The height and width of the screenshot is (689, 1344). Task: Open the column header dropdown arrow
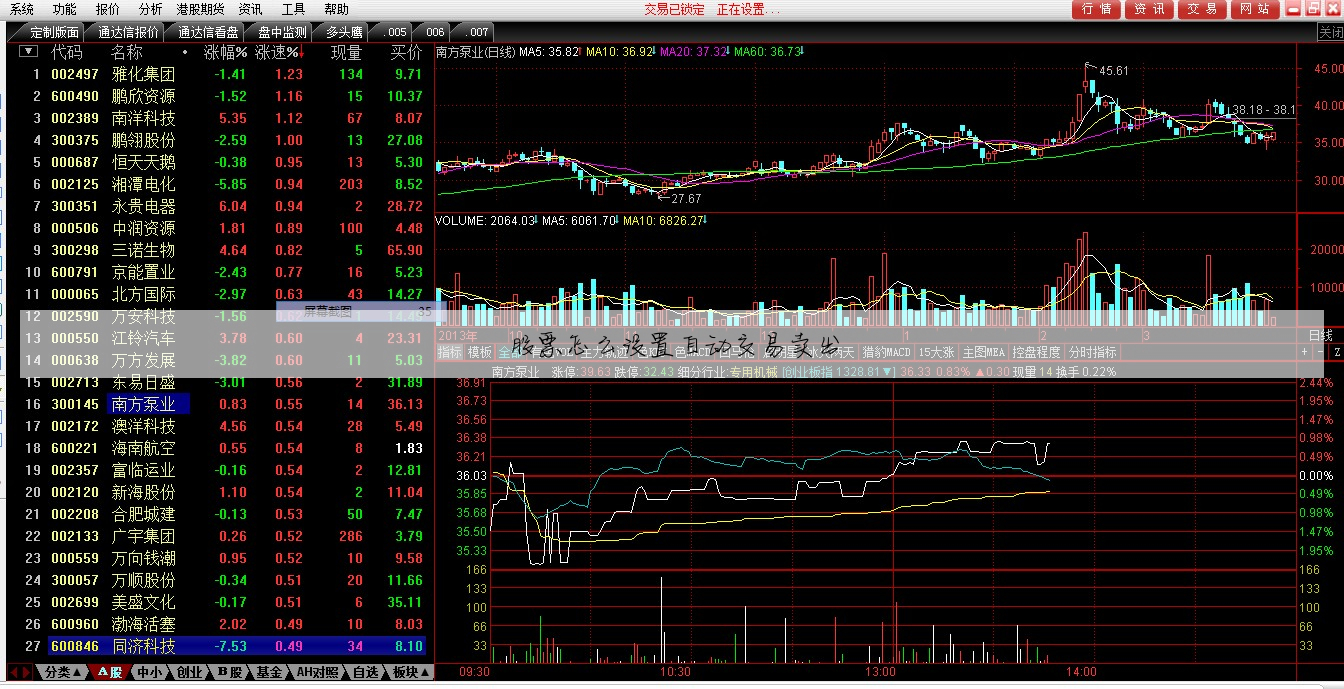point(28,51)
